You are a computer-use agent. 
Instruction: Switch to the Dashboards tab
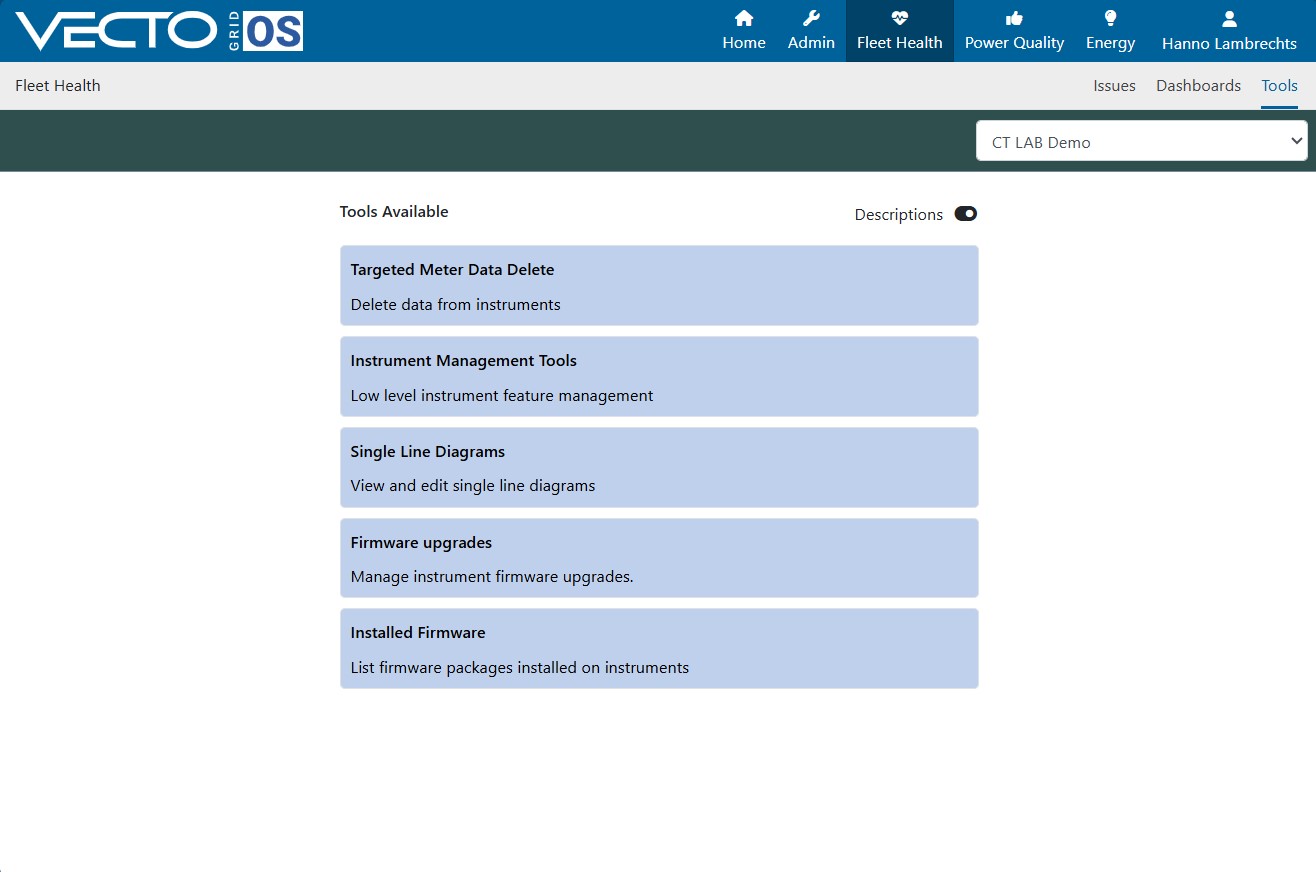click(1198, 86)
